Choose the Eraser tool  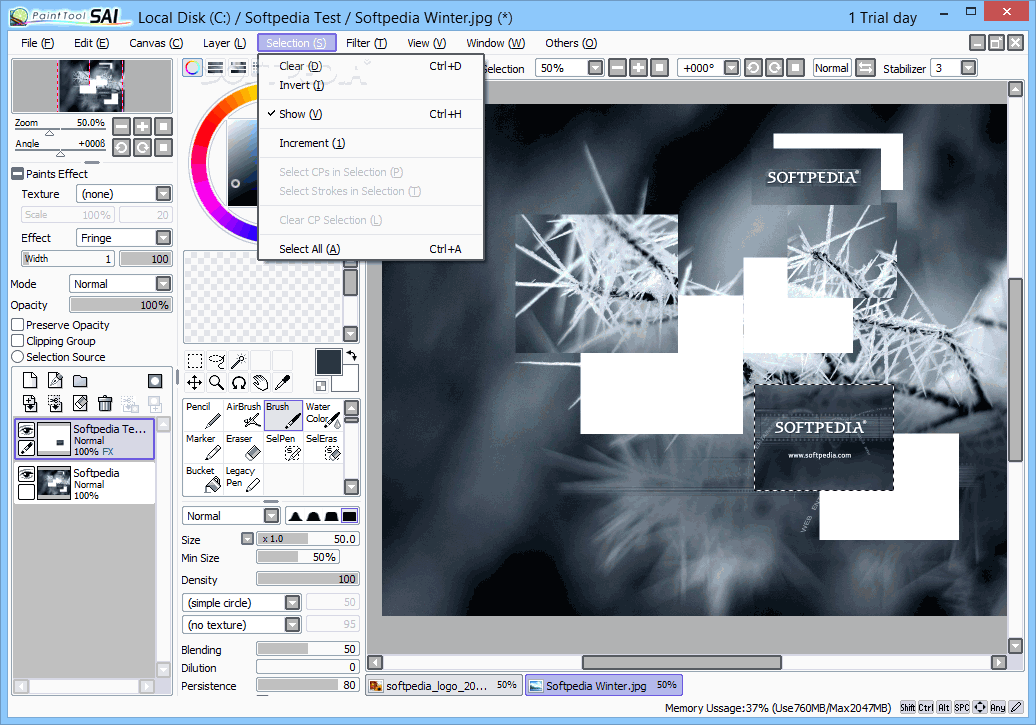coord(244,447)
